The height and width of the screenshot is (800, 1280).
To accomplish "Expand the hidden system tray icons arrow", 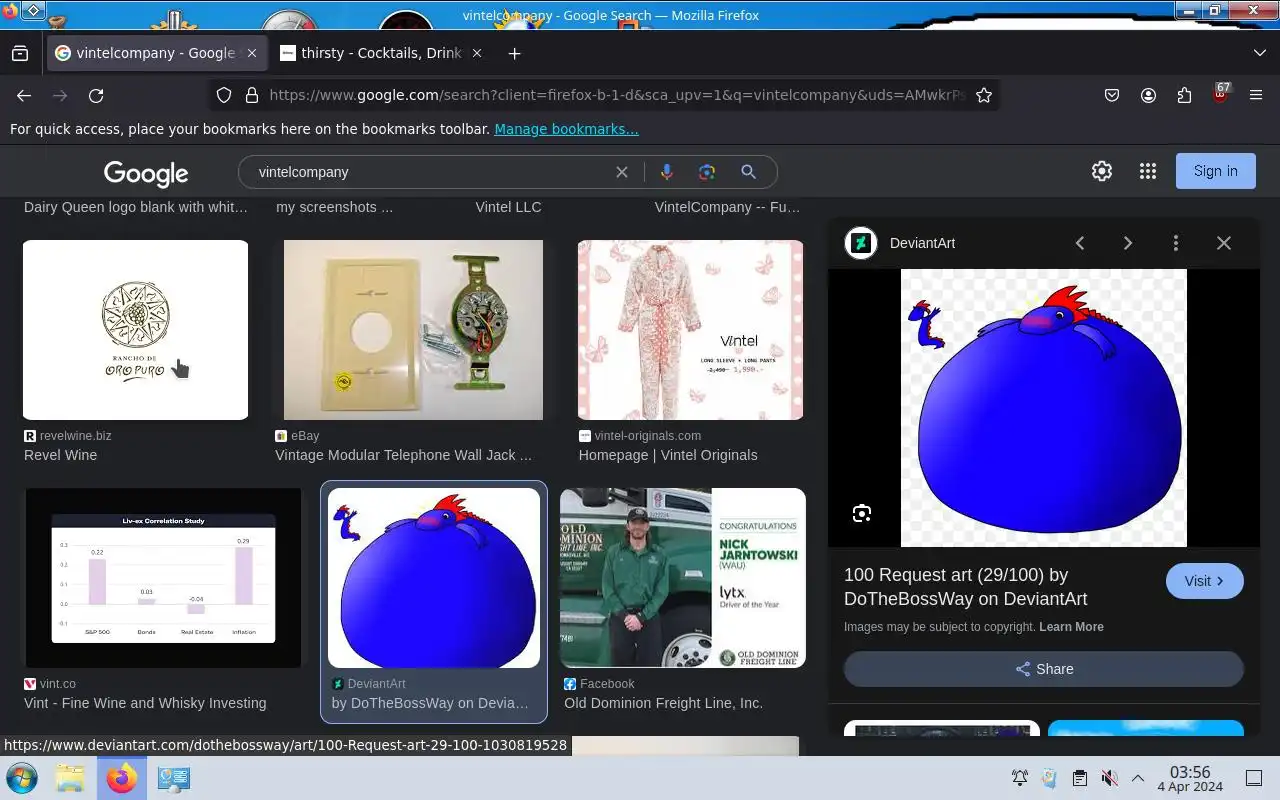I will (1138, 778).
